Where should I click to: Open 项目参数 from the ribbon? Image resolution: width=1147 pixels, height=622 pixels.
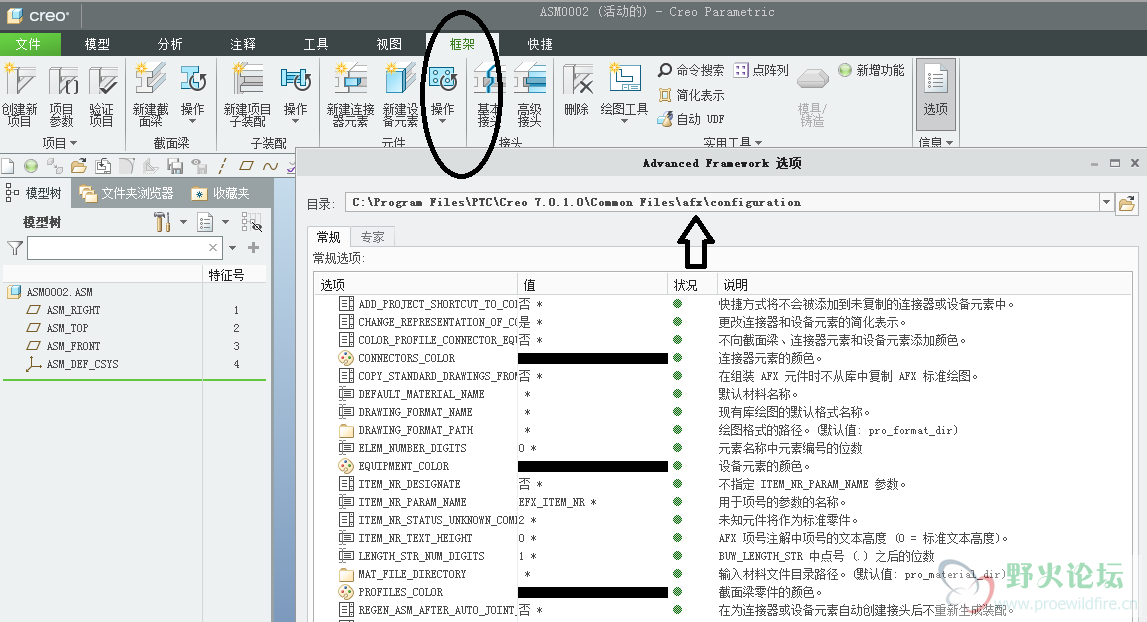pyautogui.click(x=61, y=95)
